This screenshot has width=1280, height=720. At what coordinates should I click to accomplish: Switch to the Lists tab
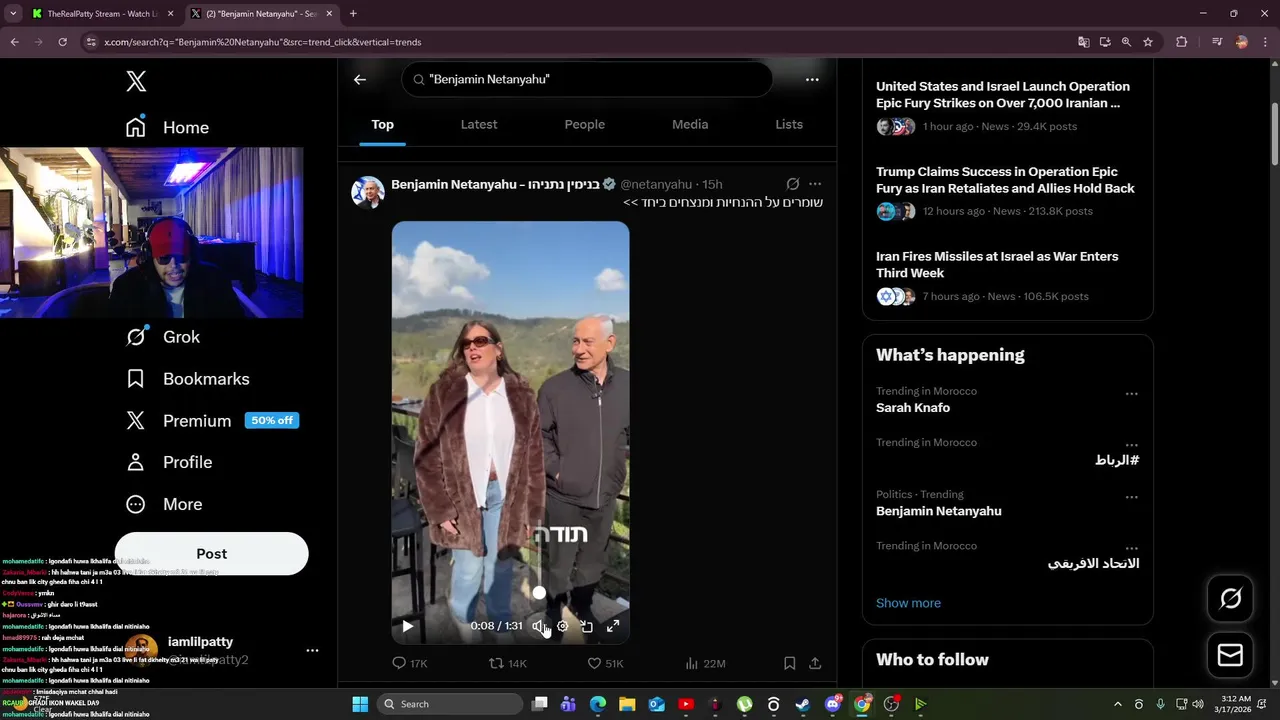coord(789,124)
